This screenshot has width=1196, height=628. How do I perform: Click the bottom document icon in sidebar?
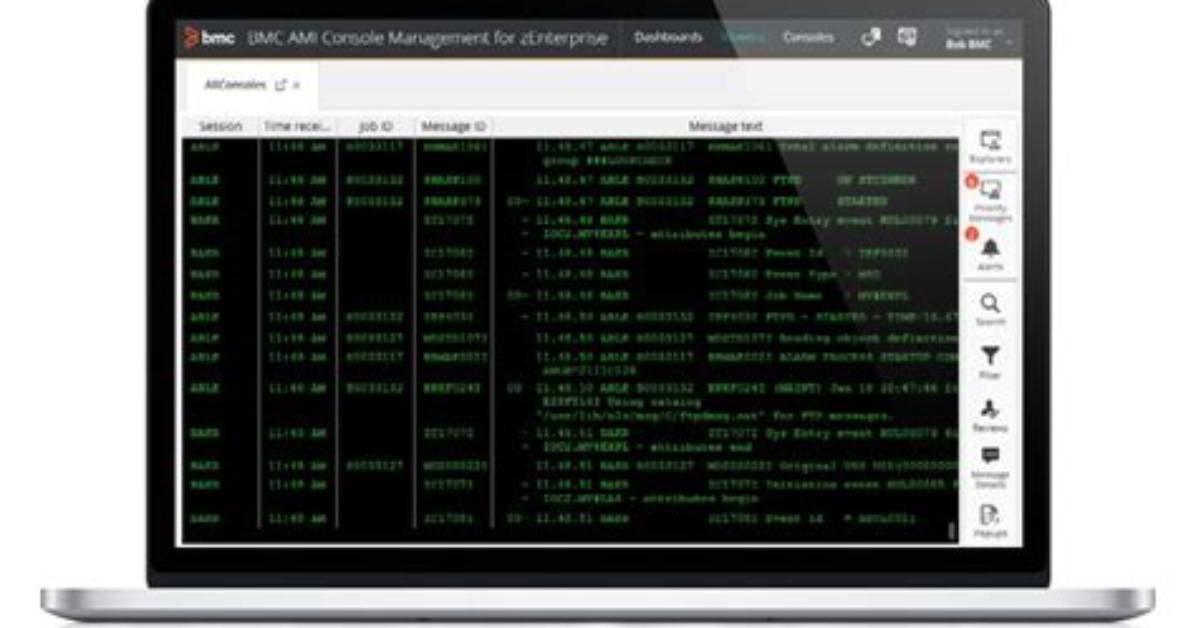click(x=989, y=515)
